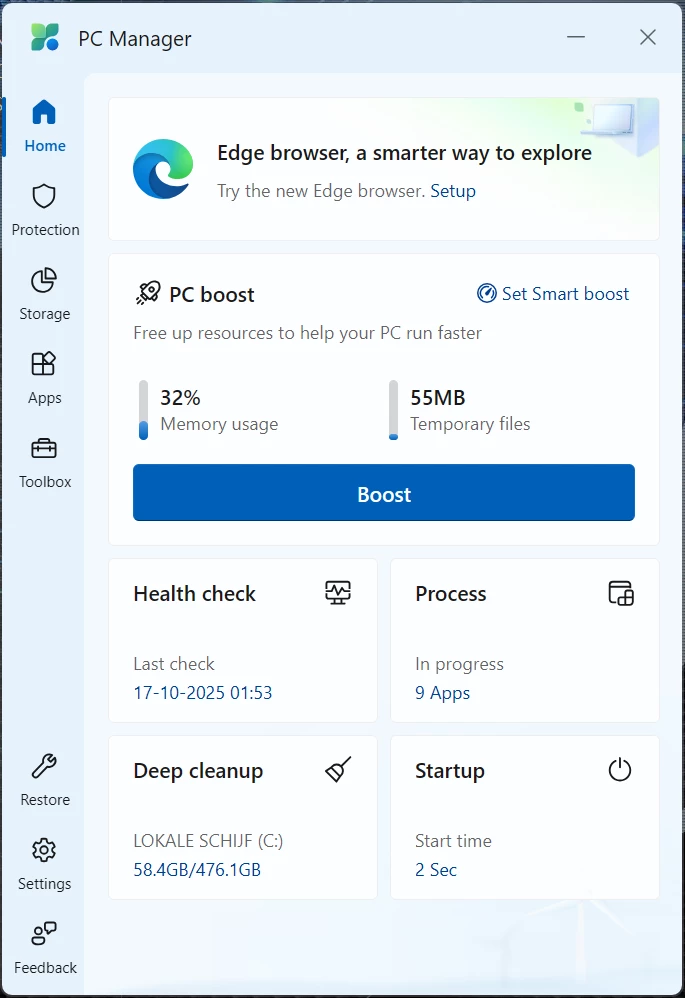The height and width of the screenshot is (998, 685).
Task: Click the 9 Apps process link
Action: coord(442,693)
